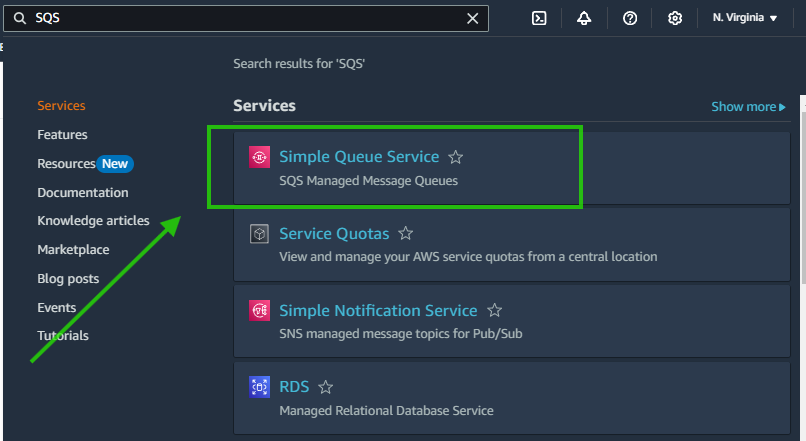Select the Documentation category
The width and height of the screenshot is (806, 441).
(x=83, y=192)
